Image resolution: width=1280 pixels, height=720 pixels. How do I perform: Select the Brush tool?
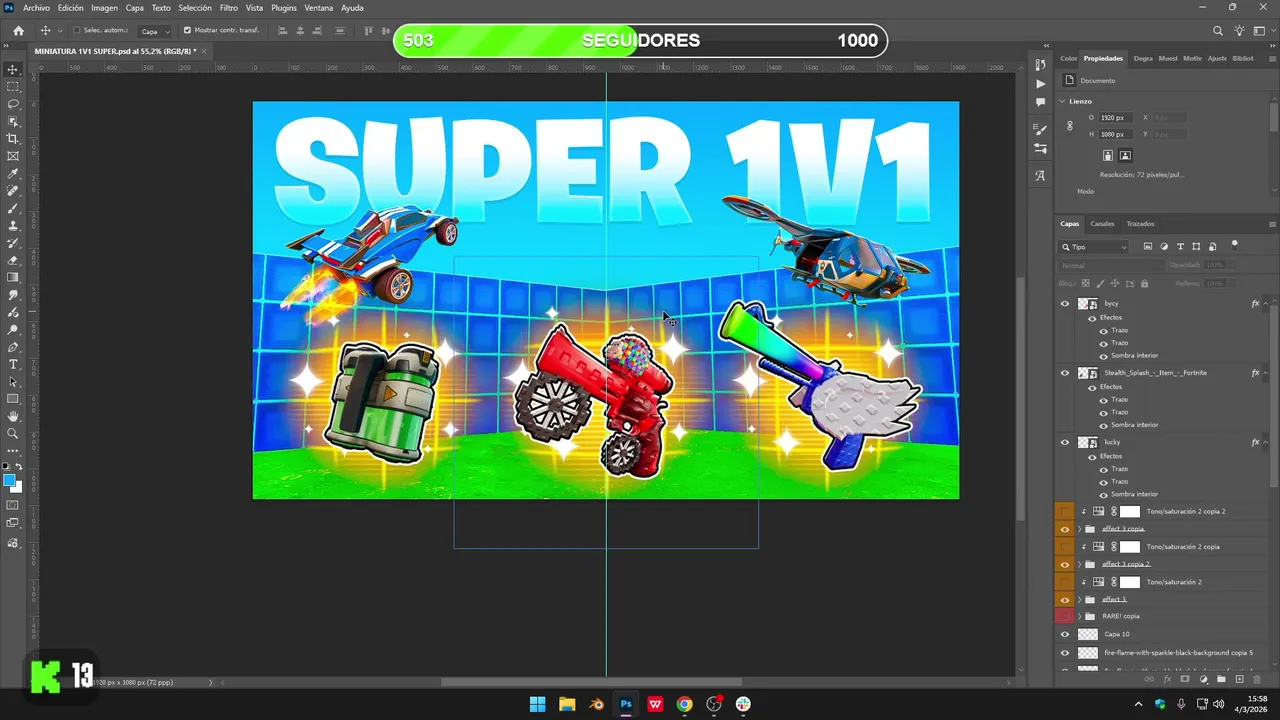click(13, 208)
